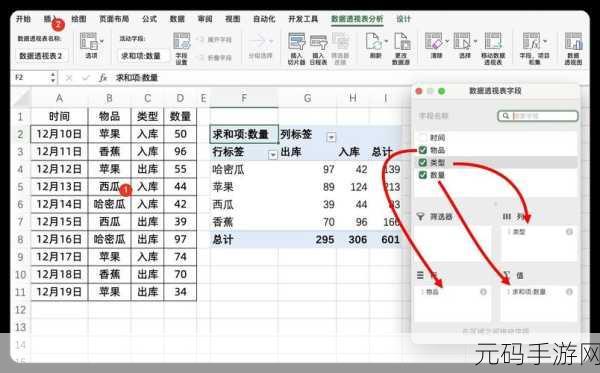
Task: Open 字段设置 field settings
Action: (x=181, y=48)
